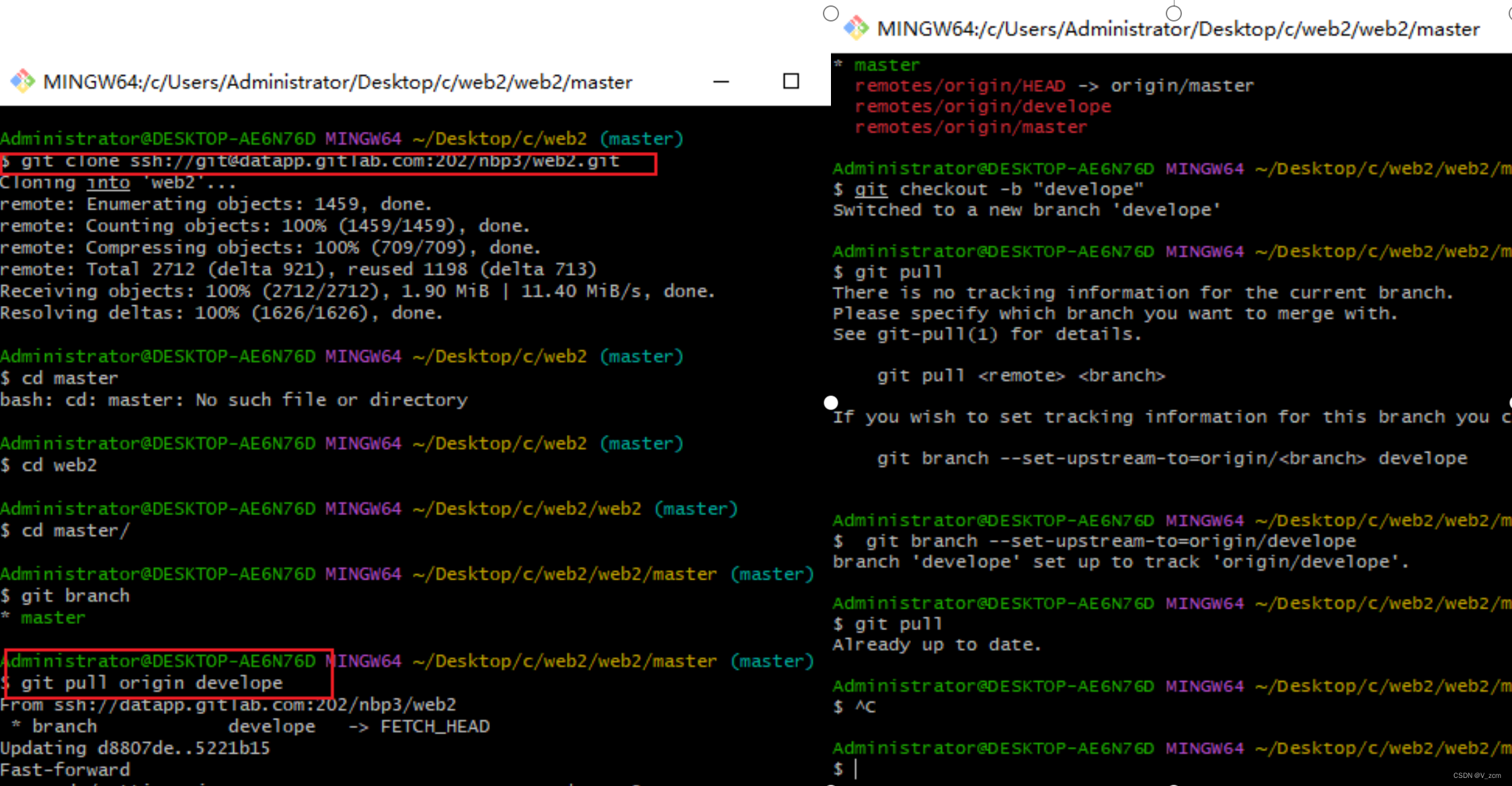Image resolution: width=1512 pixels, height=786 pixels.
Task: Click the git checkout -b "develope" command
Action: click(998, 190)
